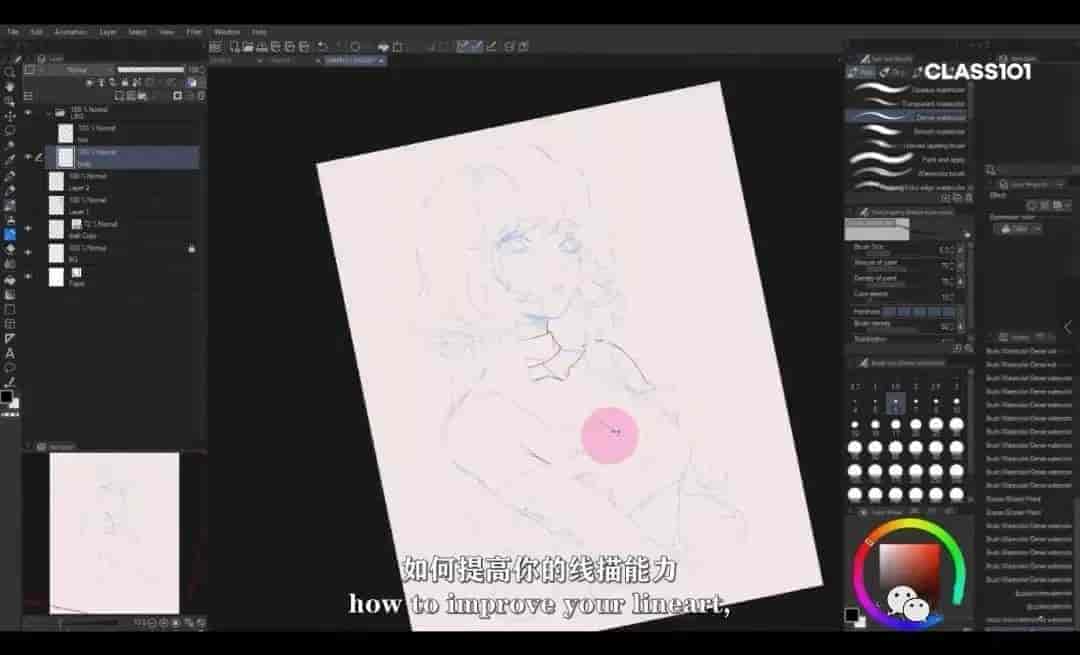Viewport: 1080px width, 655px height.
Task: Select the highlighted brush size preset
Action: [895, 403]
